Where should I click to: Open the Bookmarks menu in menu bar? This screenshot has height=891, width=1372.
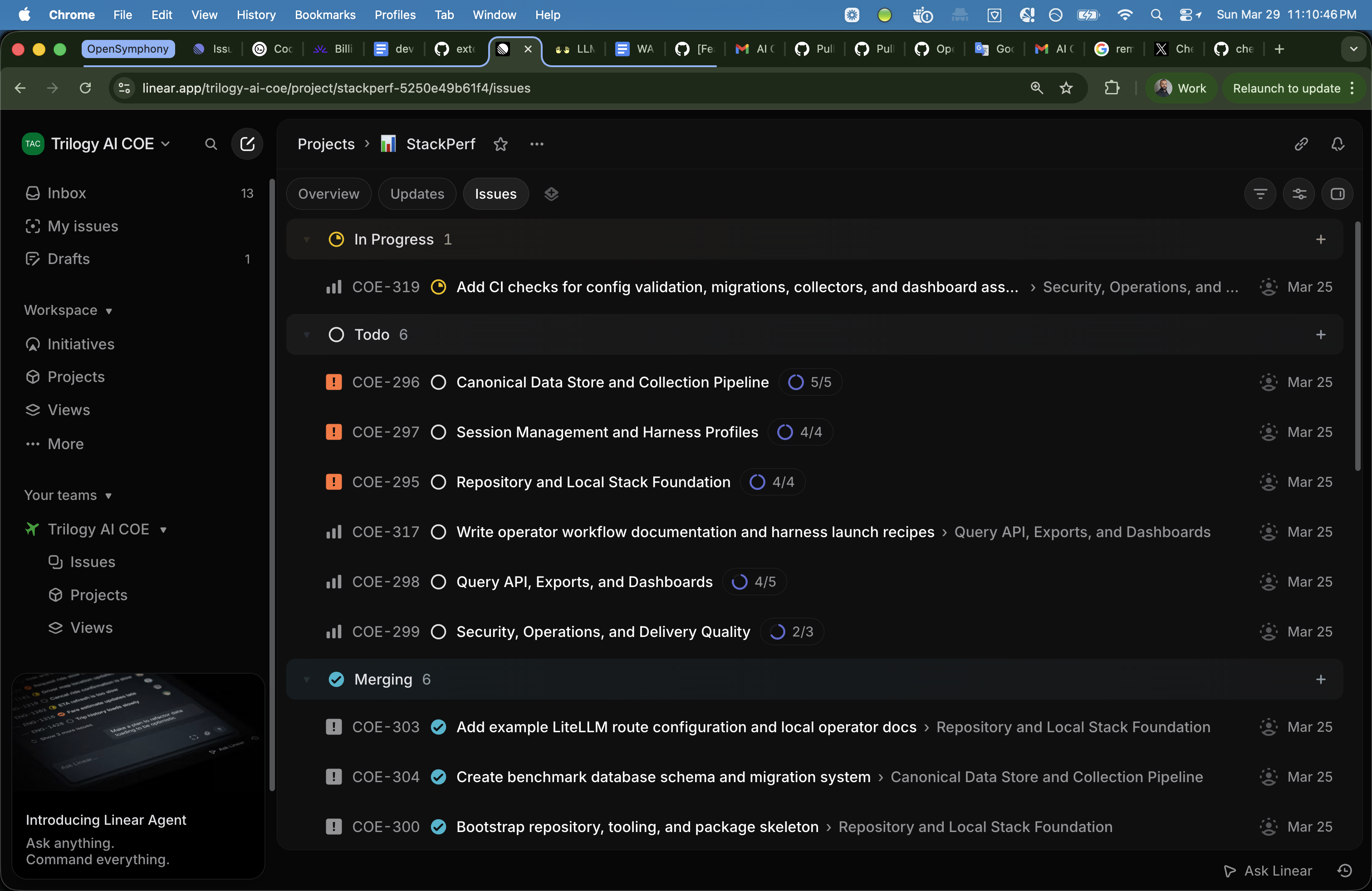324,15
